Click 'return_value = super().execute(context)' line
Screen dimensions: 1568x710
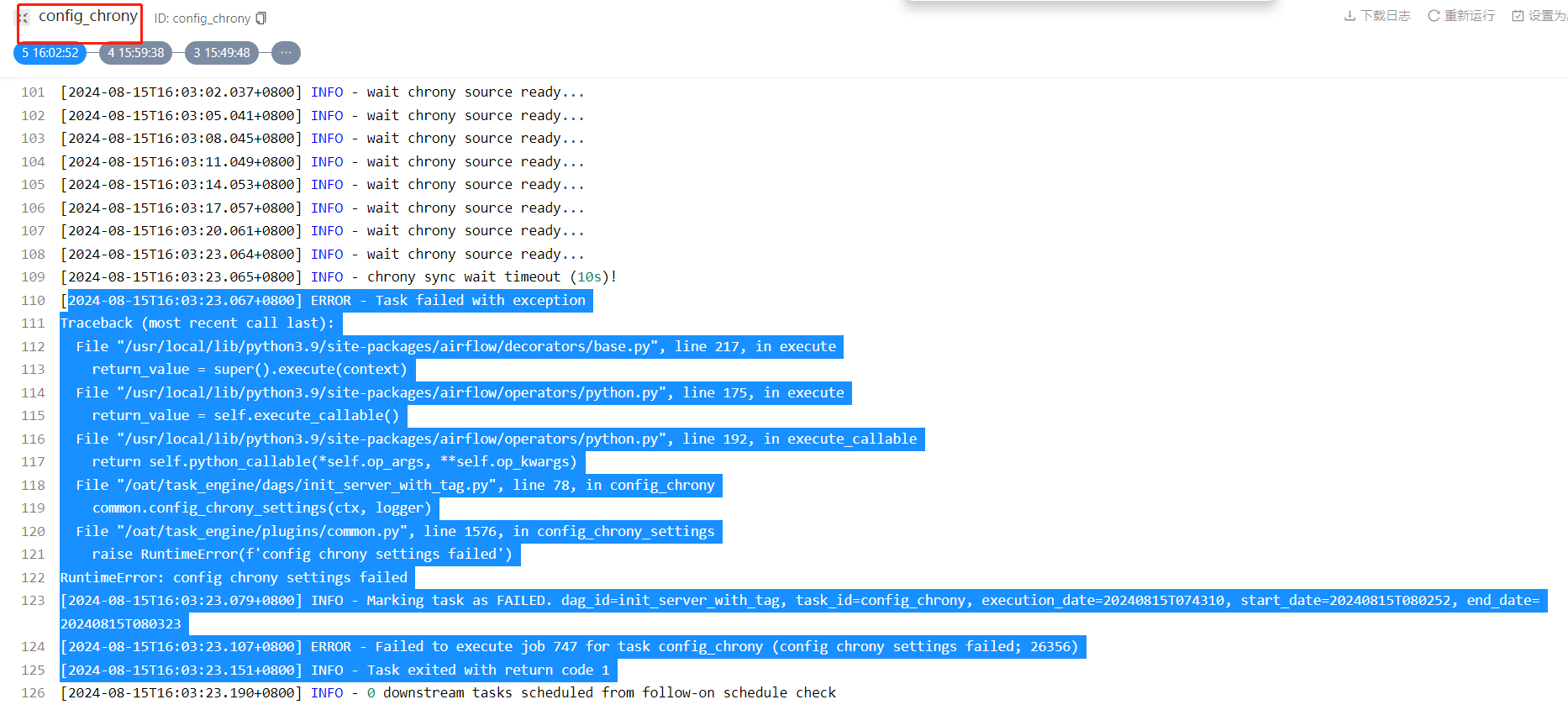tap(250, 370)
